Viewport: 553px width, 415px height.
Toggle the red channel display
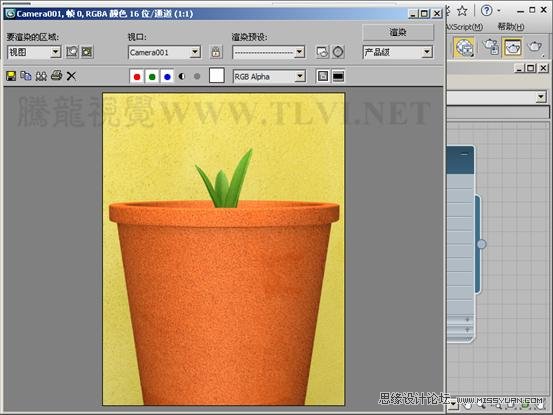click(137, 77)
